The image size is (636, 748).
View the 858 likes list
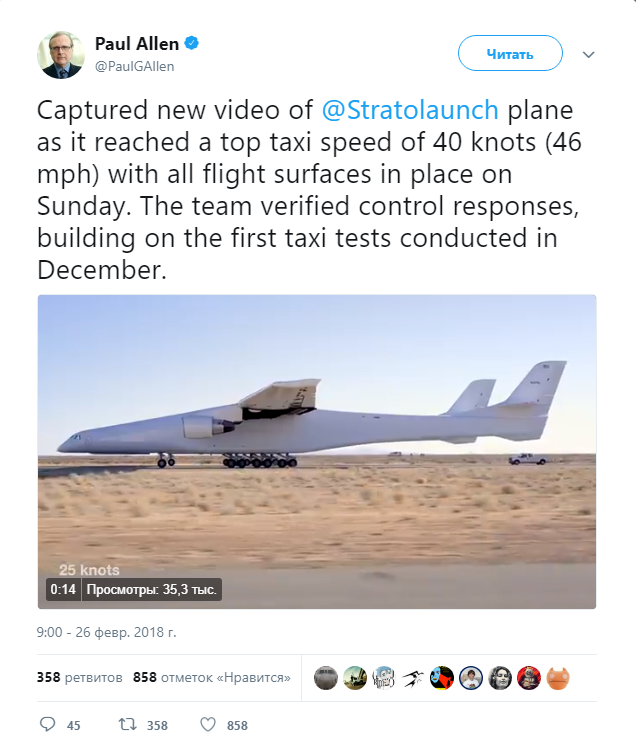click(x=211, y=677)
